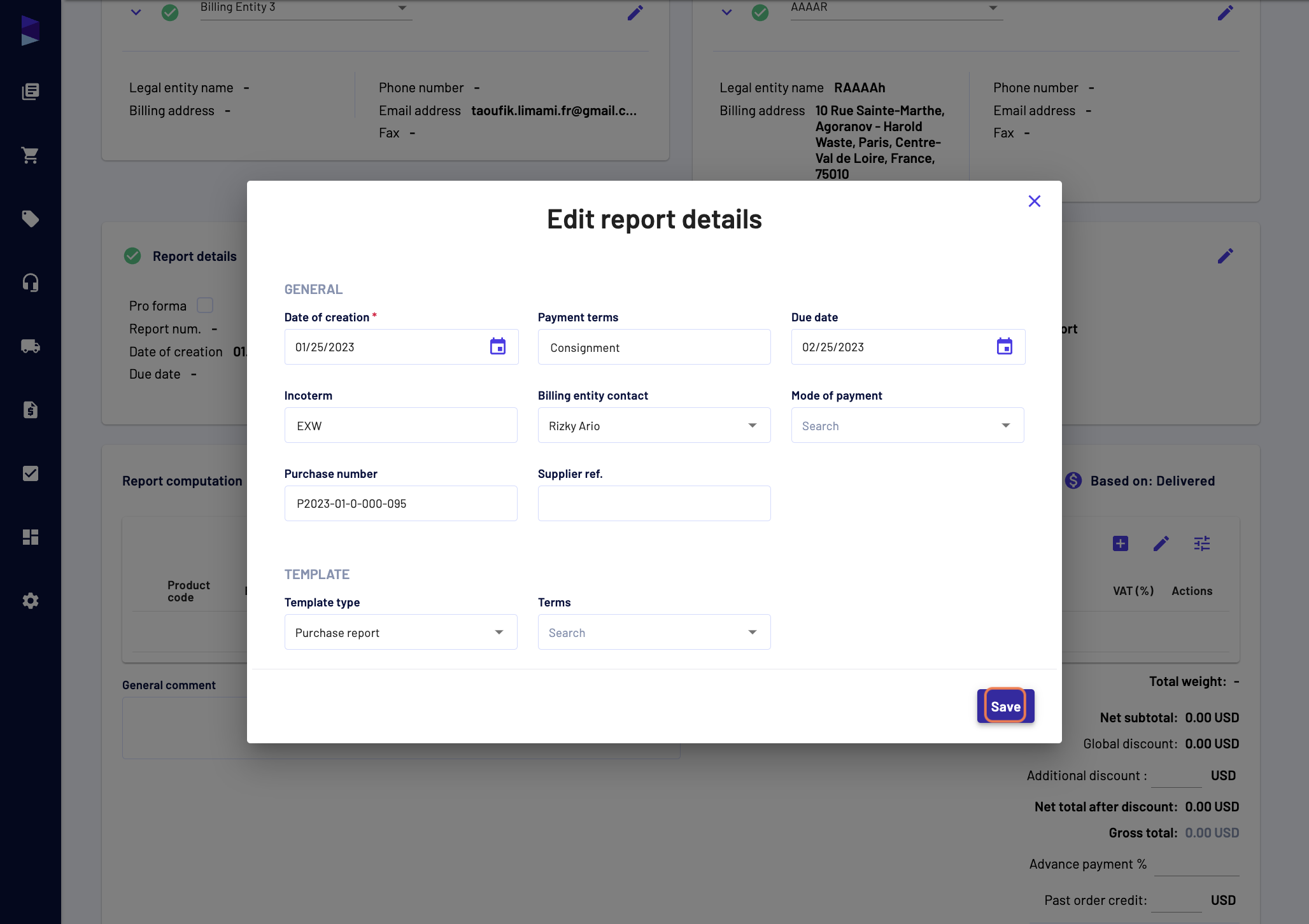Image resolution: width=1309 pixels, height=924 pixels.
Task: Collapse the Billing Entity 3 card chevron
Action: tap(136, 12)
